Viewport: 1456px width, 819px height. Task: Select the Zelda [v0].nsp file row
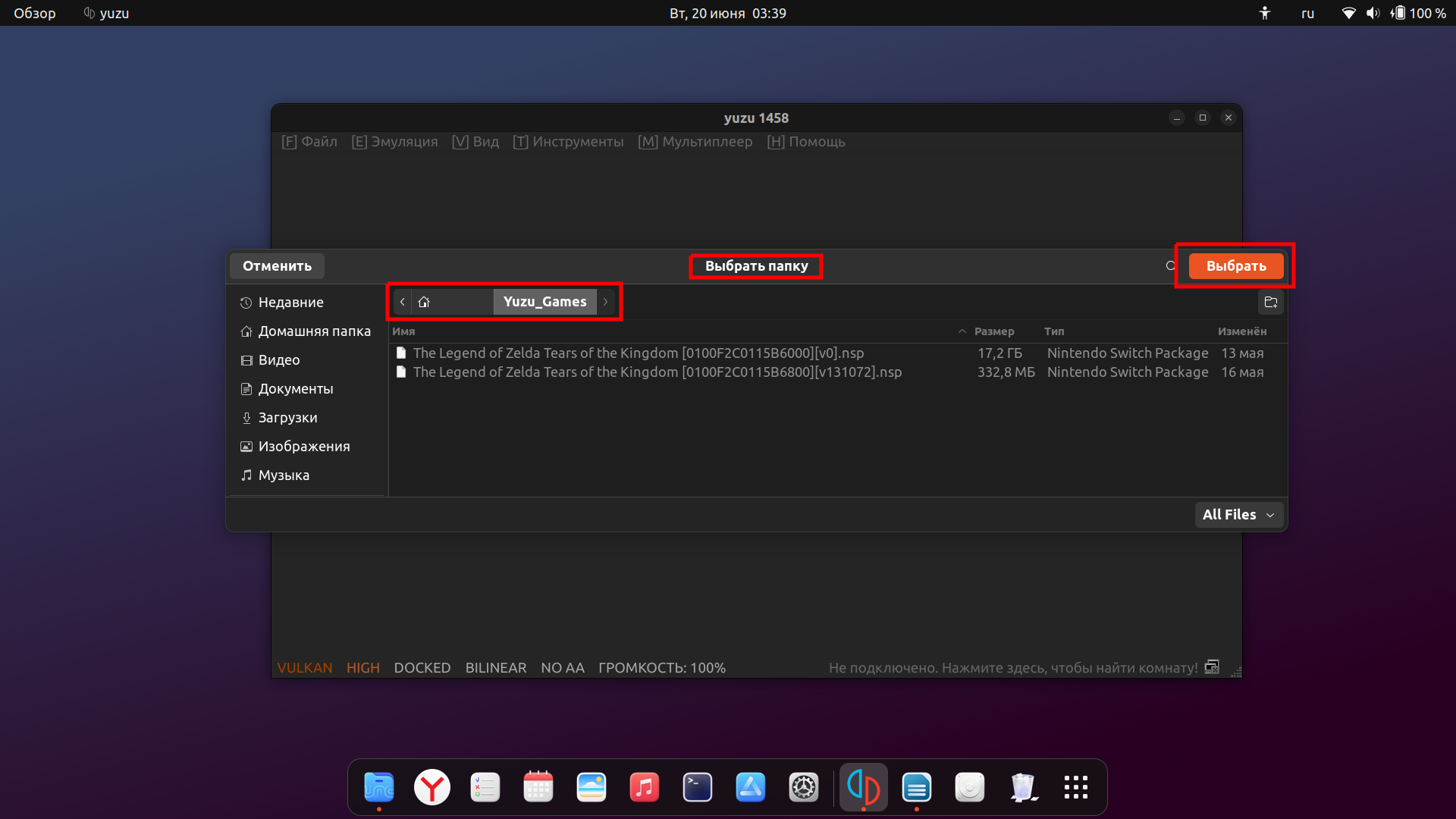838,353
